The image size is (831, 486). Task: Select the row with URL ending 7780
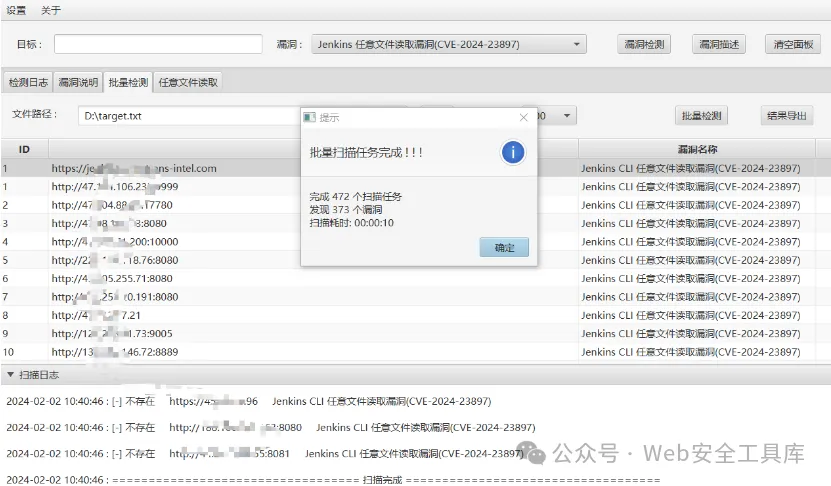point(416,205)
